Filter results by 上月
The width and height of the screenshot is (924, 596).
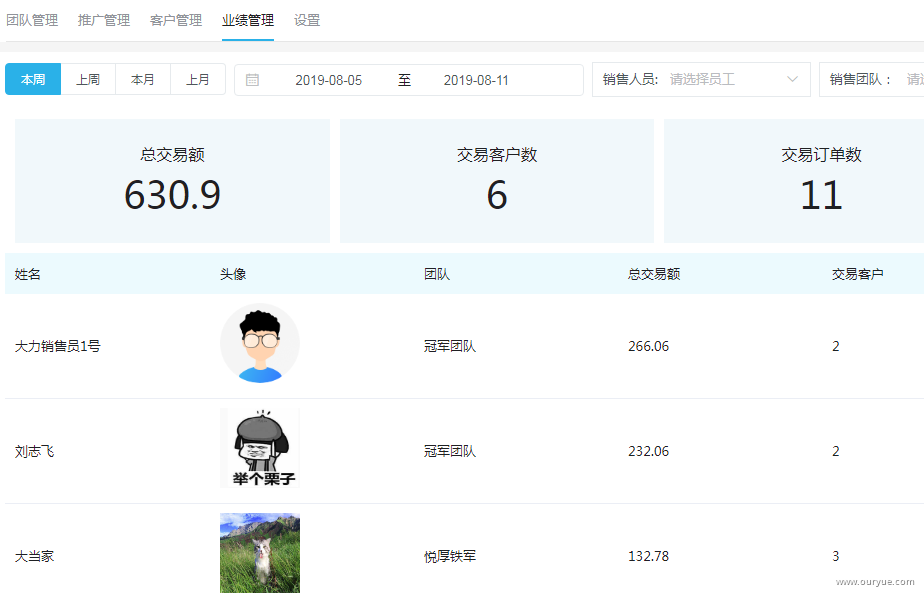click(x=198, y=79)
